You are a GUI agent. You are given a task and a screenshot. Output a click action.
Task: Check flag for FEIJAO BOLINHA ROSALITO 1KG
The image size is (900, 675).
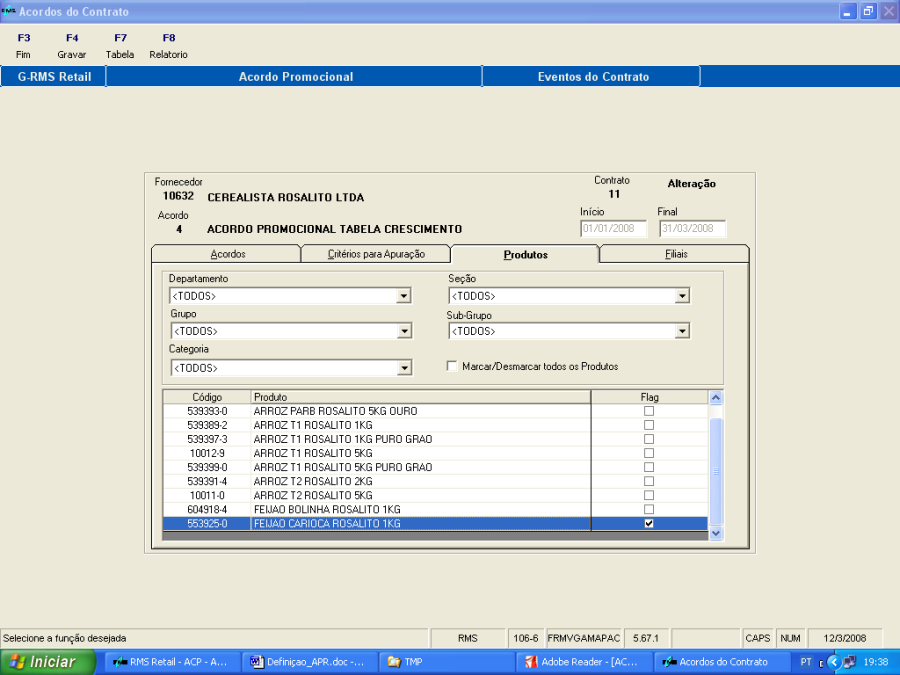tap(649, 509)
